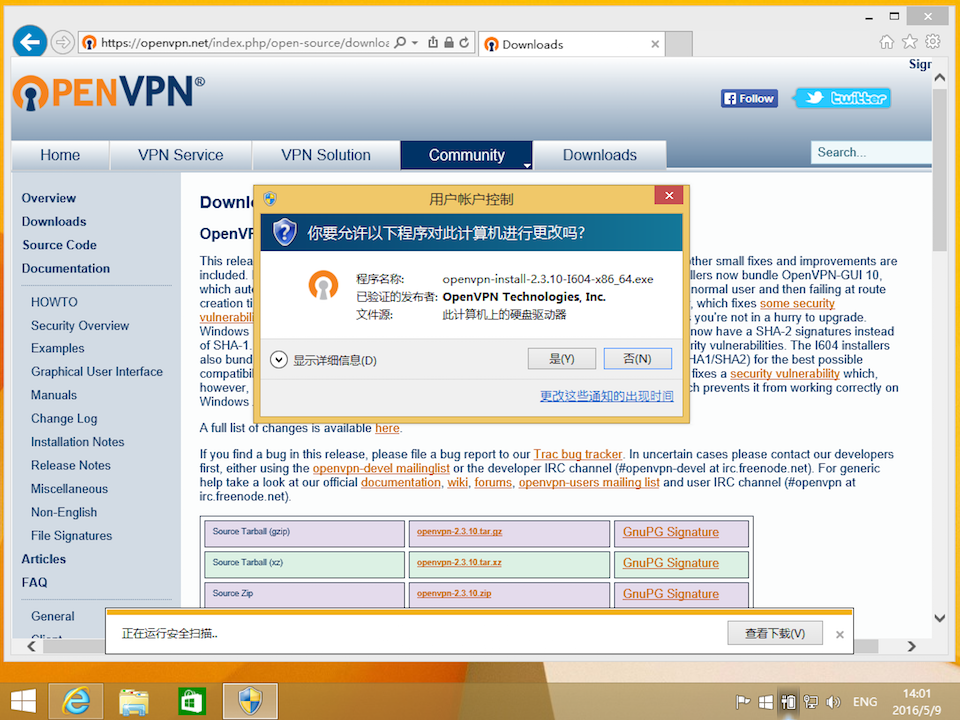This screenshot has height=720, width=960.
Task: Click the search magnifier in address bar
Action: point(400,43)
